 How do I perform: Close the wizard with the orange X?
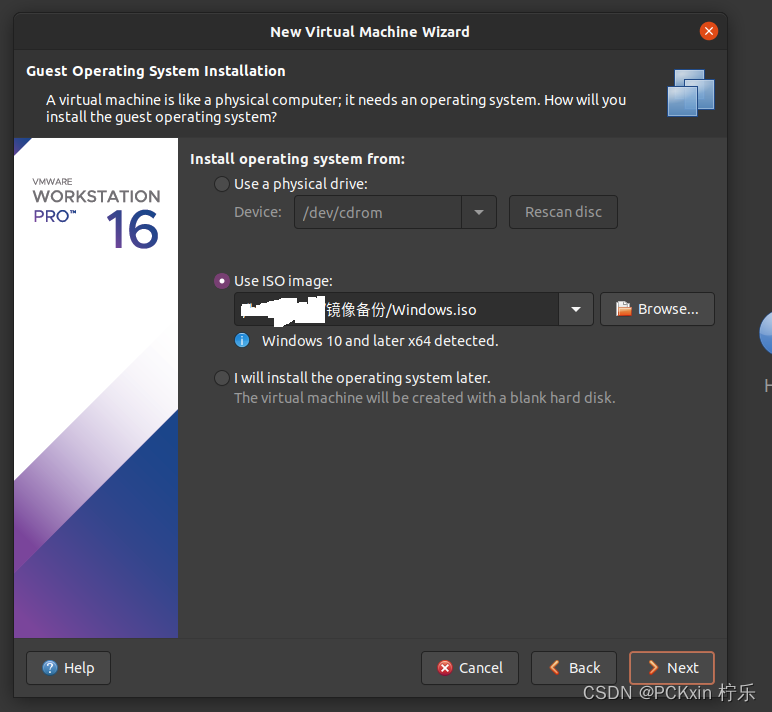coord(708,32)
